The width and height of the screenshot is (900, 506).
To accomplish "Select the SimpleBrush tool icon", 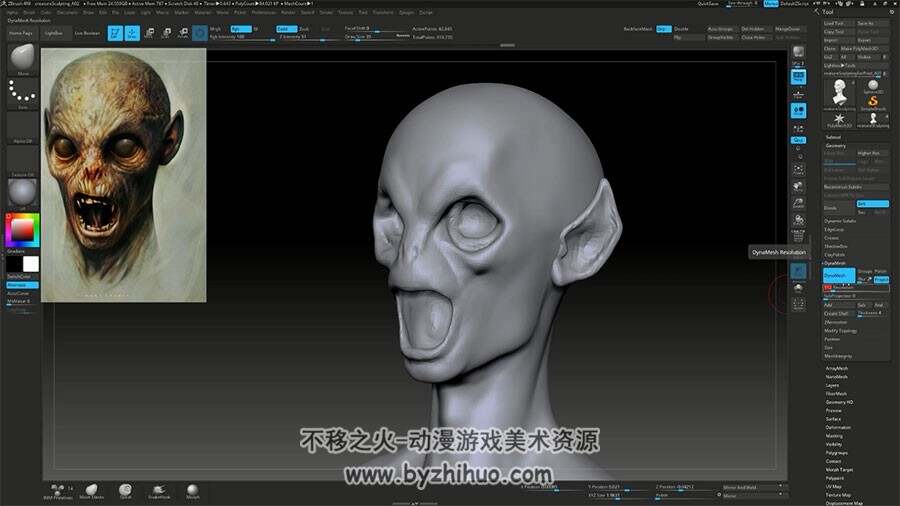I will (x=873, y=103).
